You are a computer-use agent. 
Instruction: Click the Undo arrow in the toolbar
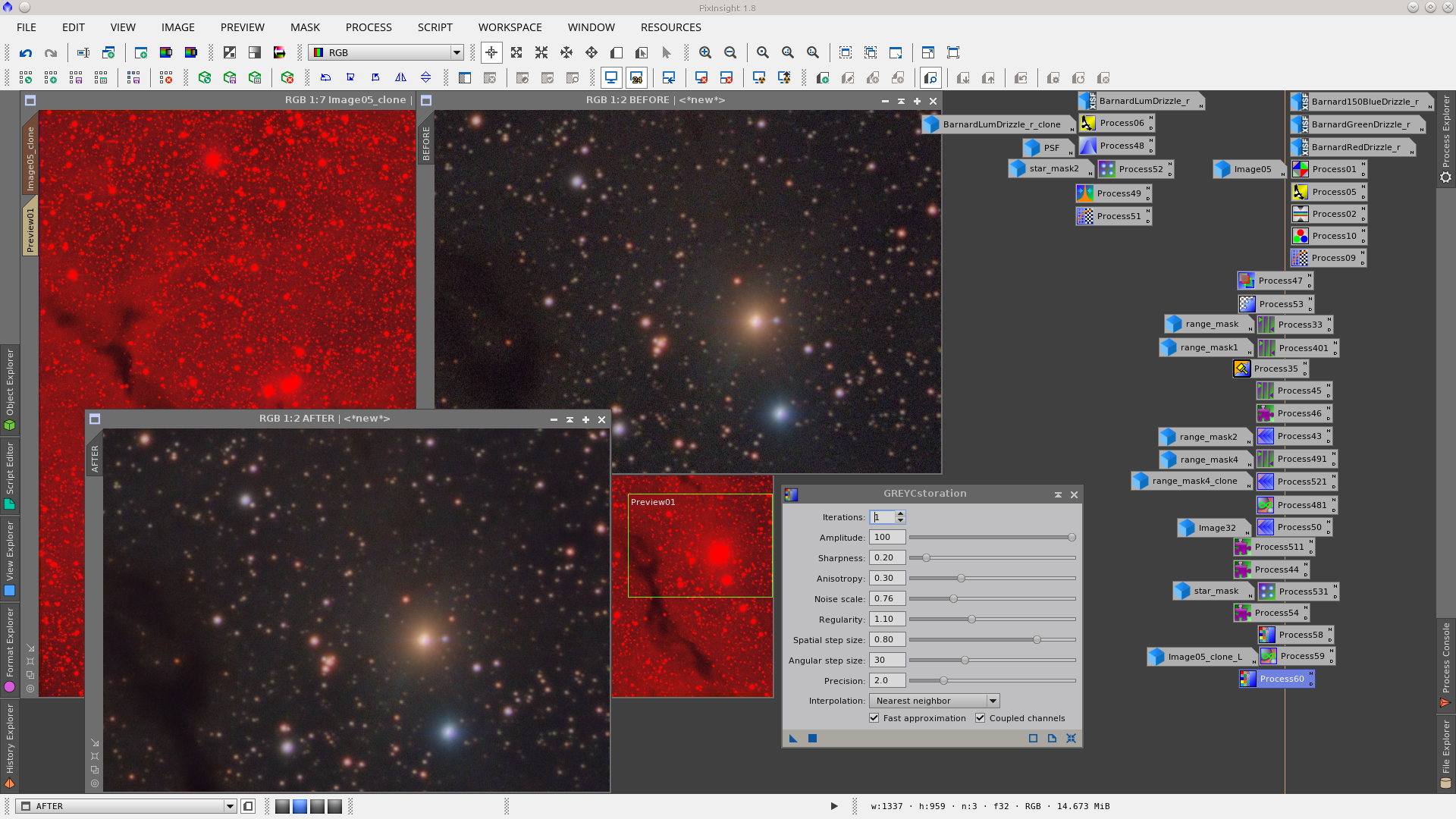(26, 53)
